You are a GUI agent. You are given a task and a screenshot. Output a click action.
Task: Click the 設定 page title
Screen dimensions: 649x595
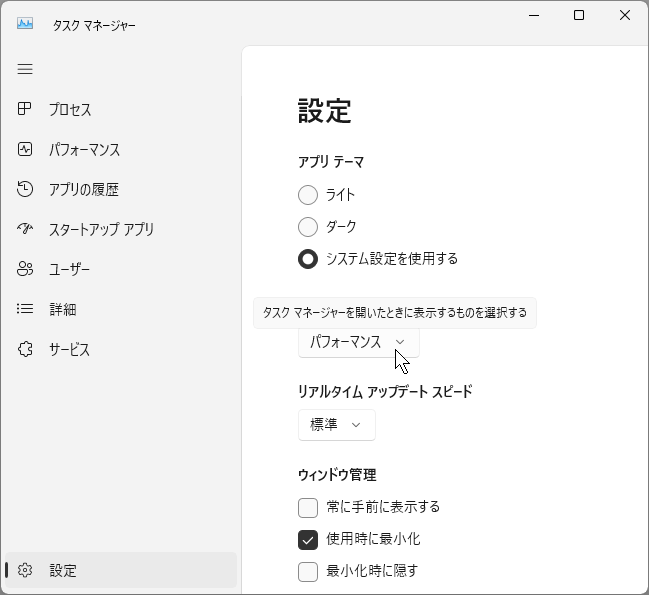click(x=324, y=111)
